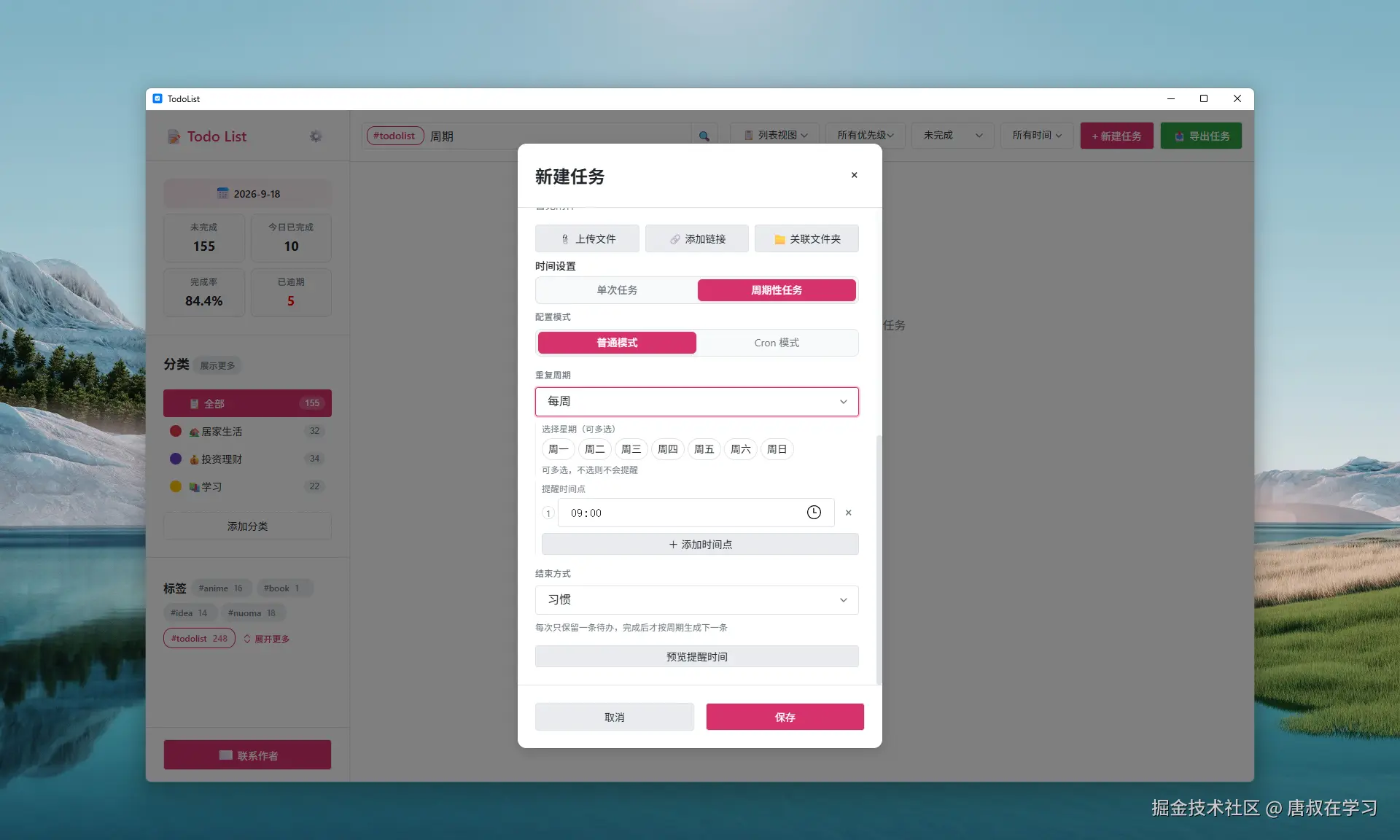Expand tags with 展开更多
This screenshot has height=840, width=1400.
pos(266,639)
